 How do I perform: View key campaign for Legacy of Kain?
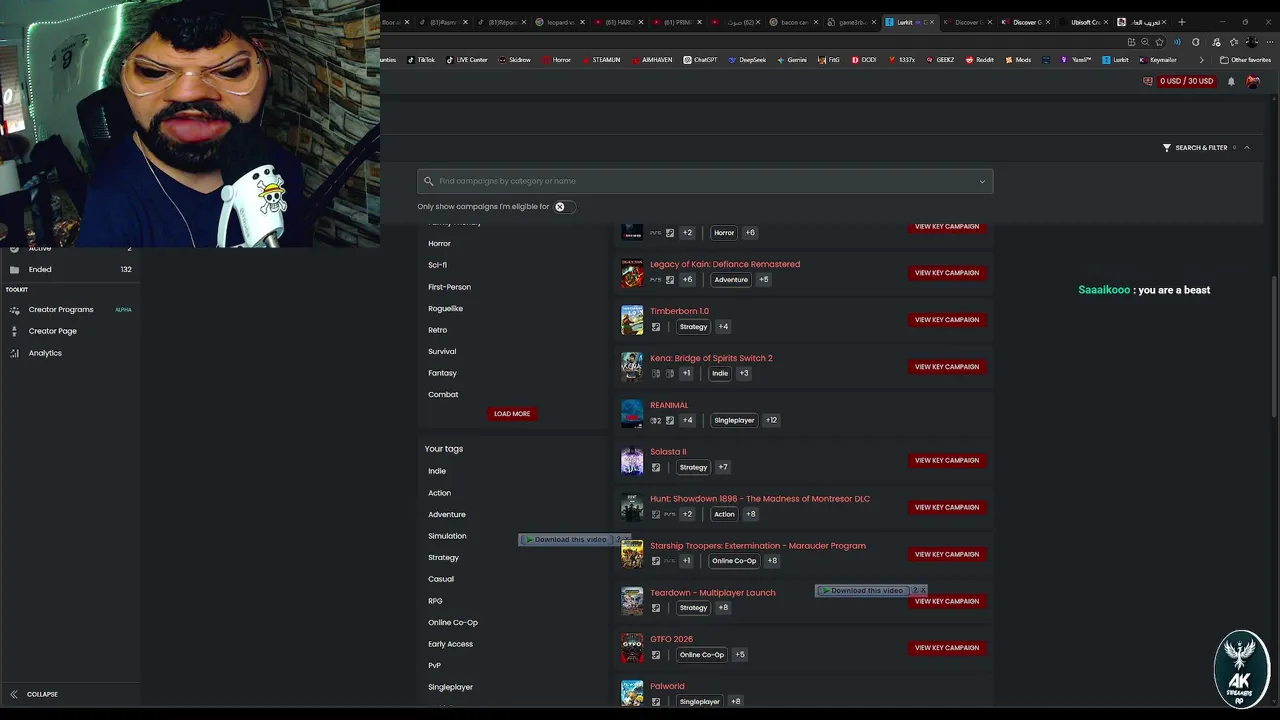click(947, 273)
